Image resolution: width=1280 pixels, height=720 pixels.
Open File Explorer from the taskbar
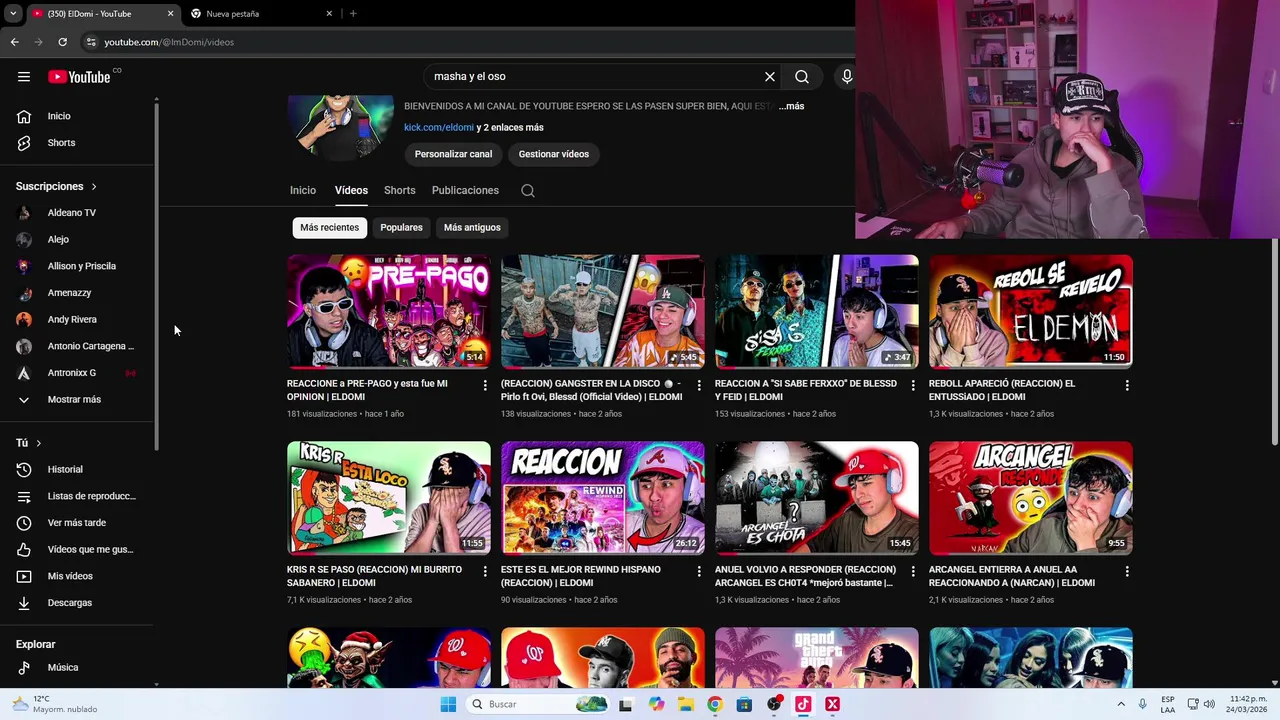[686, 704]
